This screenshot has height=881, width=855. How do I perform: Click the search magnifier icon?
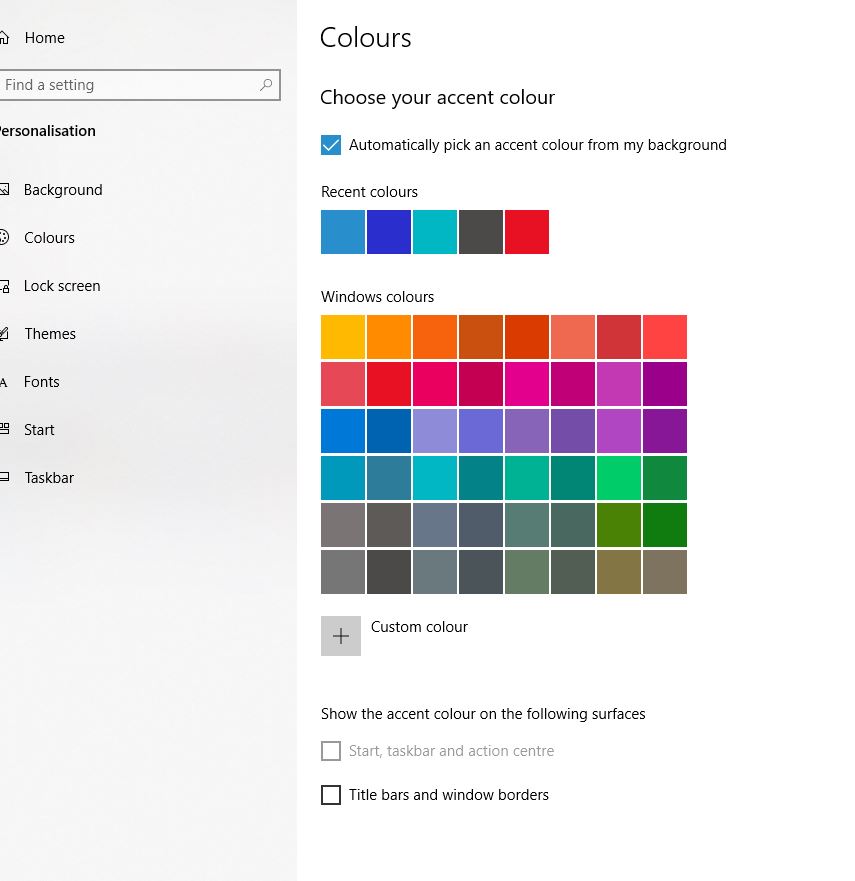coord(266,85)
